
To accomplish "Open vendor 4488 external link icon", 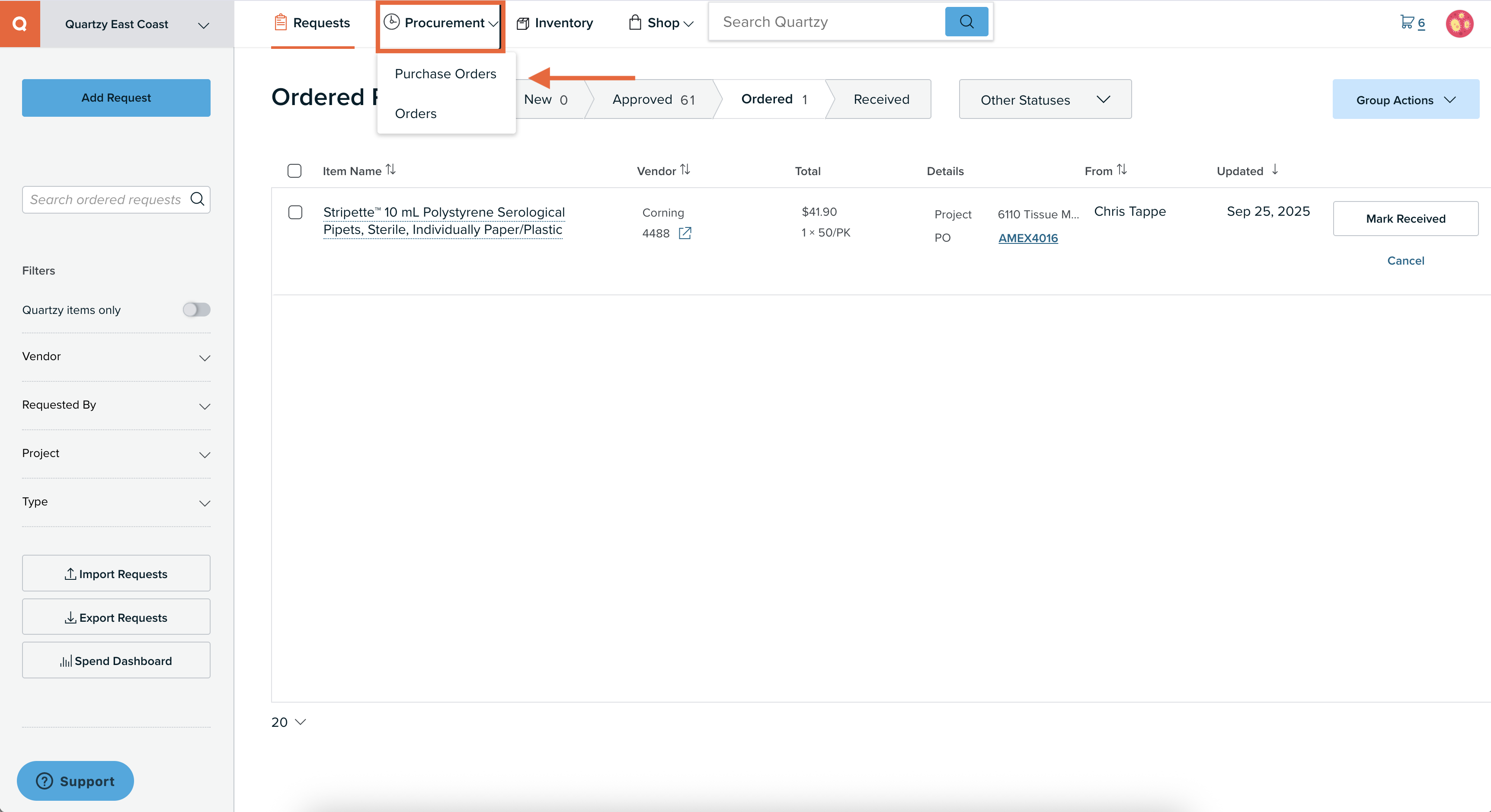I will (x=685, y=233).
